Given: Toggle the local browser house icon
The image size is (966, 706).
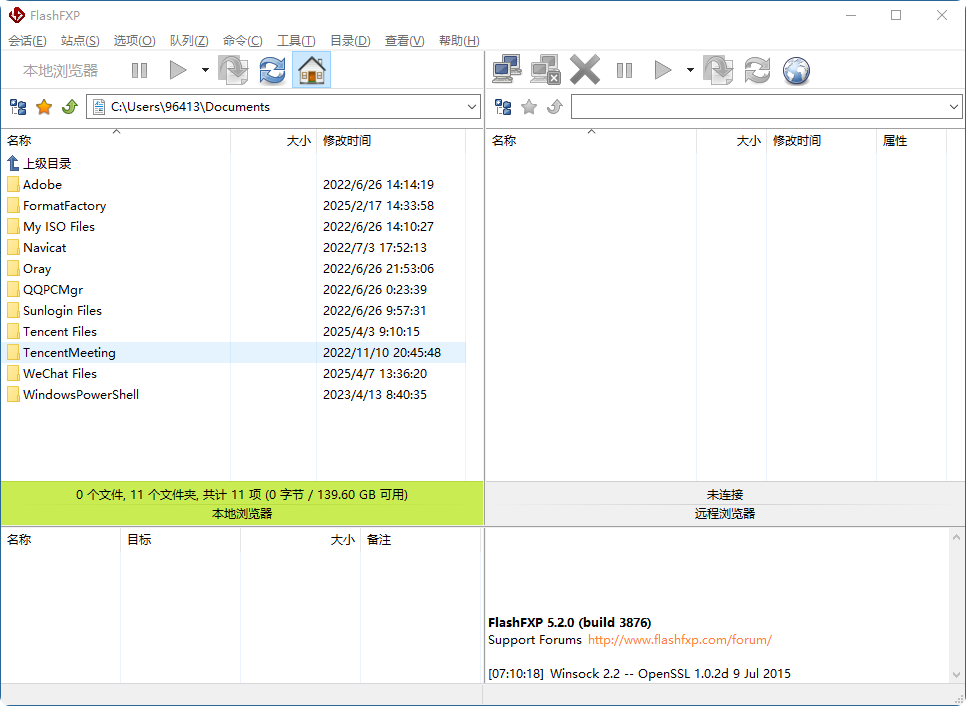Looking at the screenshot, I should pyautogui.click(x=312, y=70).
